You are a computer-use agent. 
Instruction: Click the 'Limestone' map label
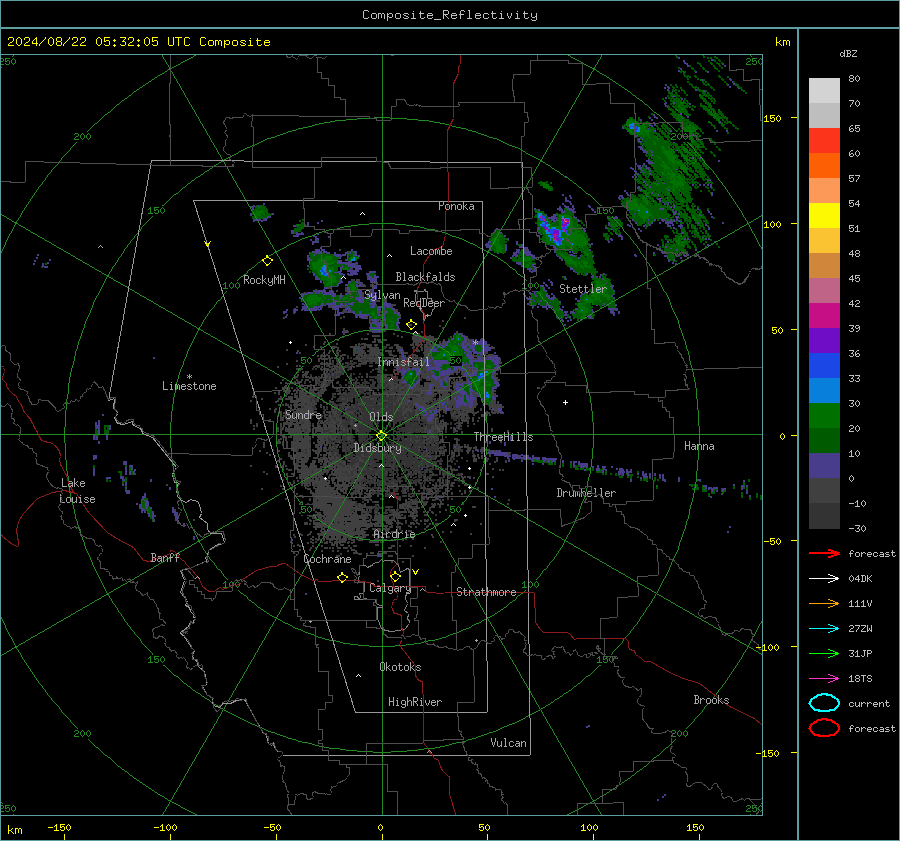(x=189, y=386)
